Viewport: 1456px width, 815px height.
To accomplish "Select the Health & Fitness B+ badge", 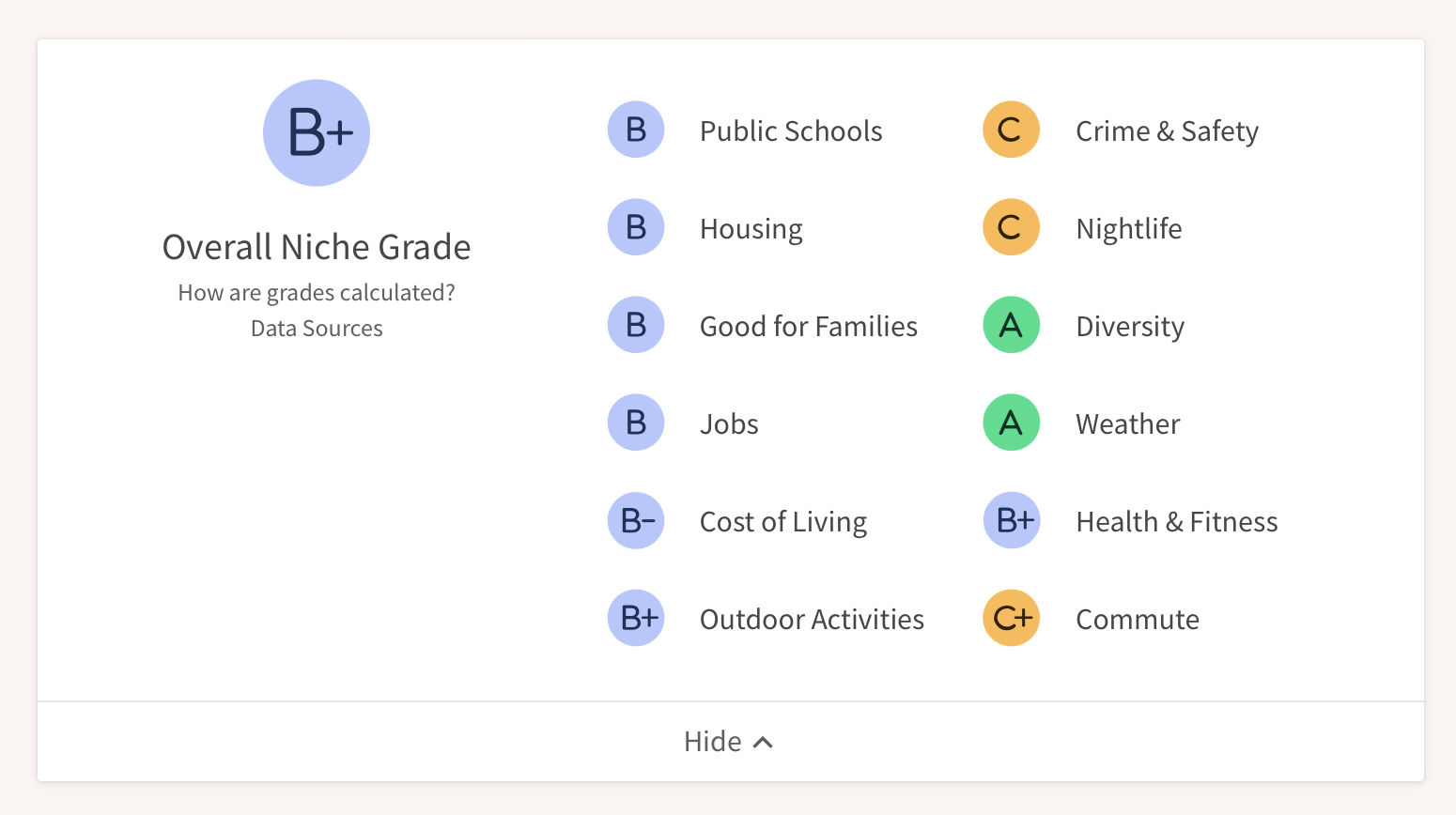I will pos(1013,520).
